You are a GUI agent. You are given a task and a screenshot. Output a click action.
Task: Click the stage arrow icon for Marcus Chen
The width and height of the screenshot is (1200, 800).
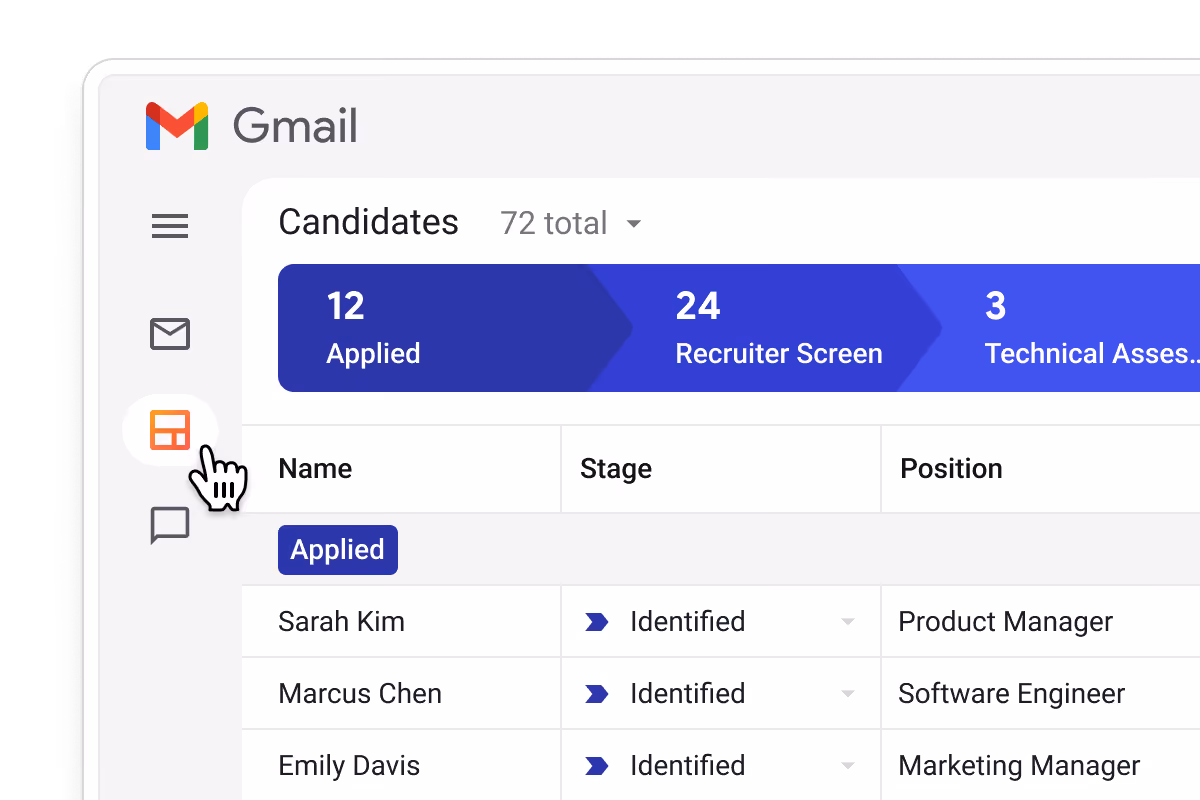(x=597, y=694)
